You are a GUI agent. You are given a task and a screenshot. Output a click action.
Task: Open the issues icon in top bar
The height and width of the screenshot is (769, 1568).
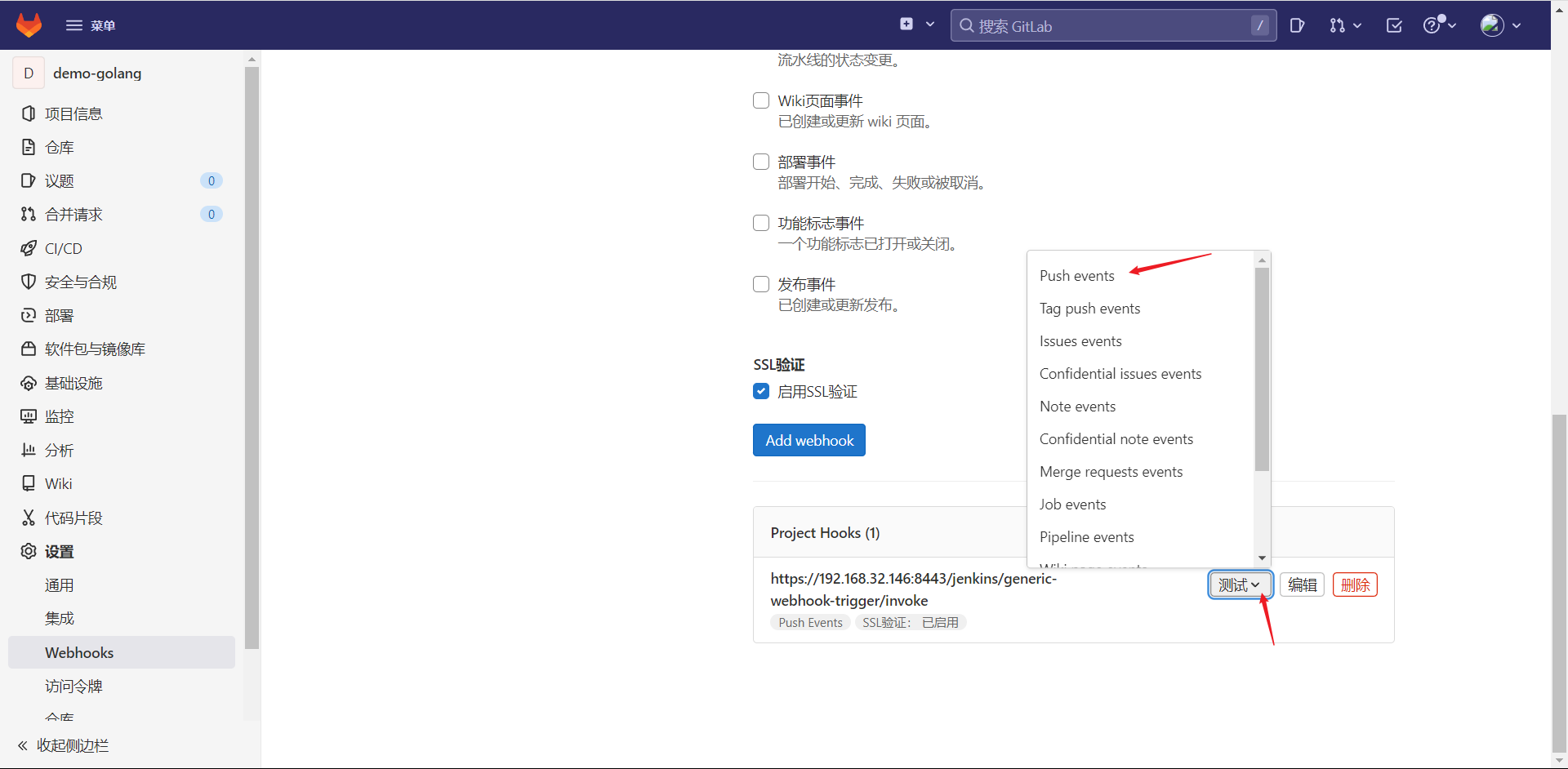[1297, 25]
